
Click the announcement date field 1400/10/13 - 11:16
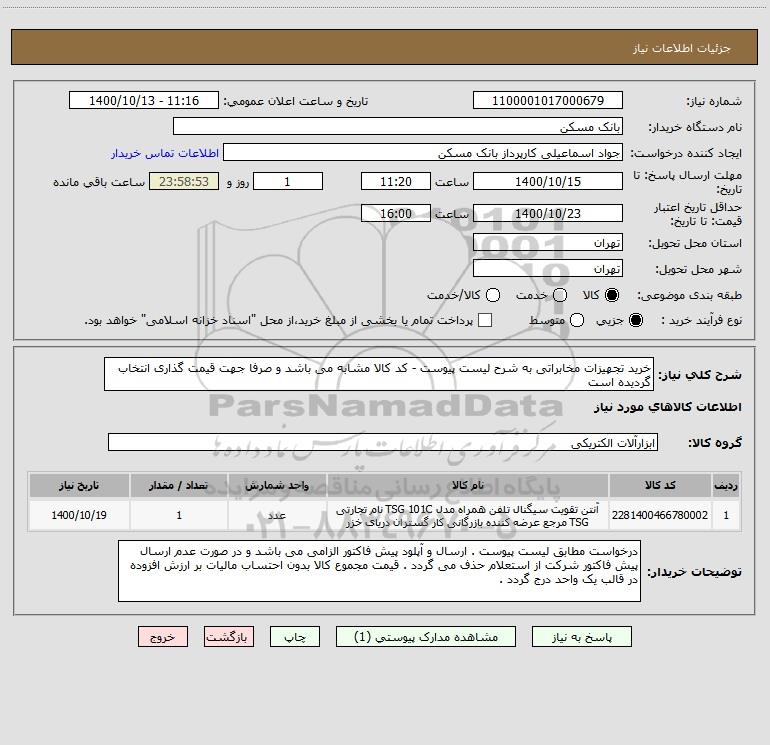[x=144, y=100]
